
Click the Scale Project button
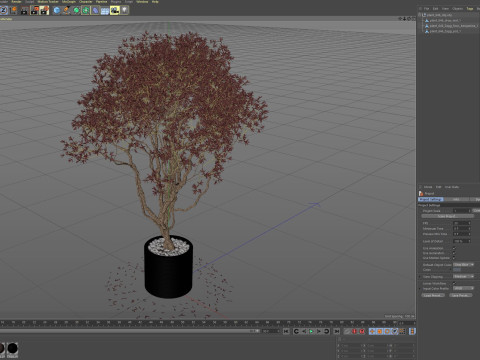pyautogui.click(x=447, y=216)
